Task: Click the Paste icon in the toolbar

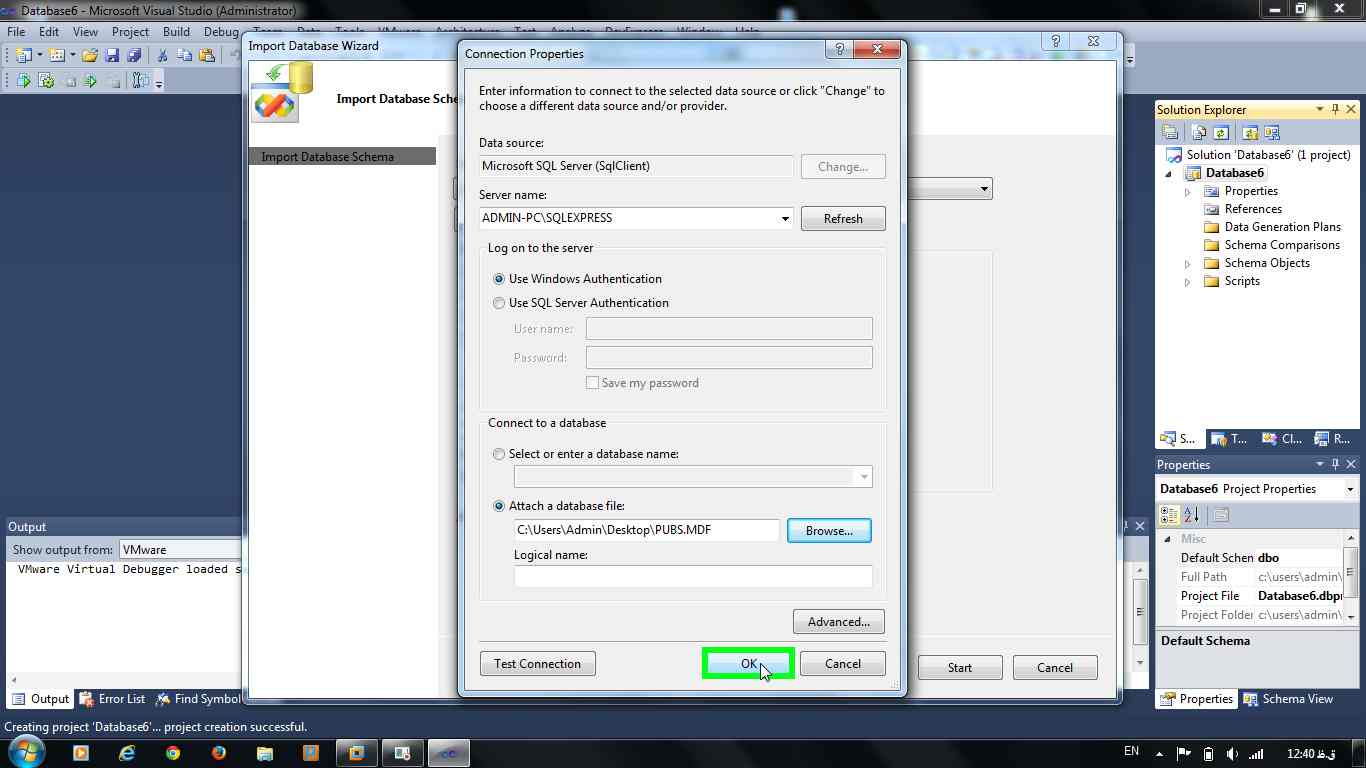Action: [207, 55]
